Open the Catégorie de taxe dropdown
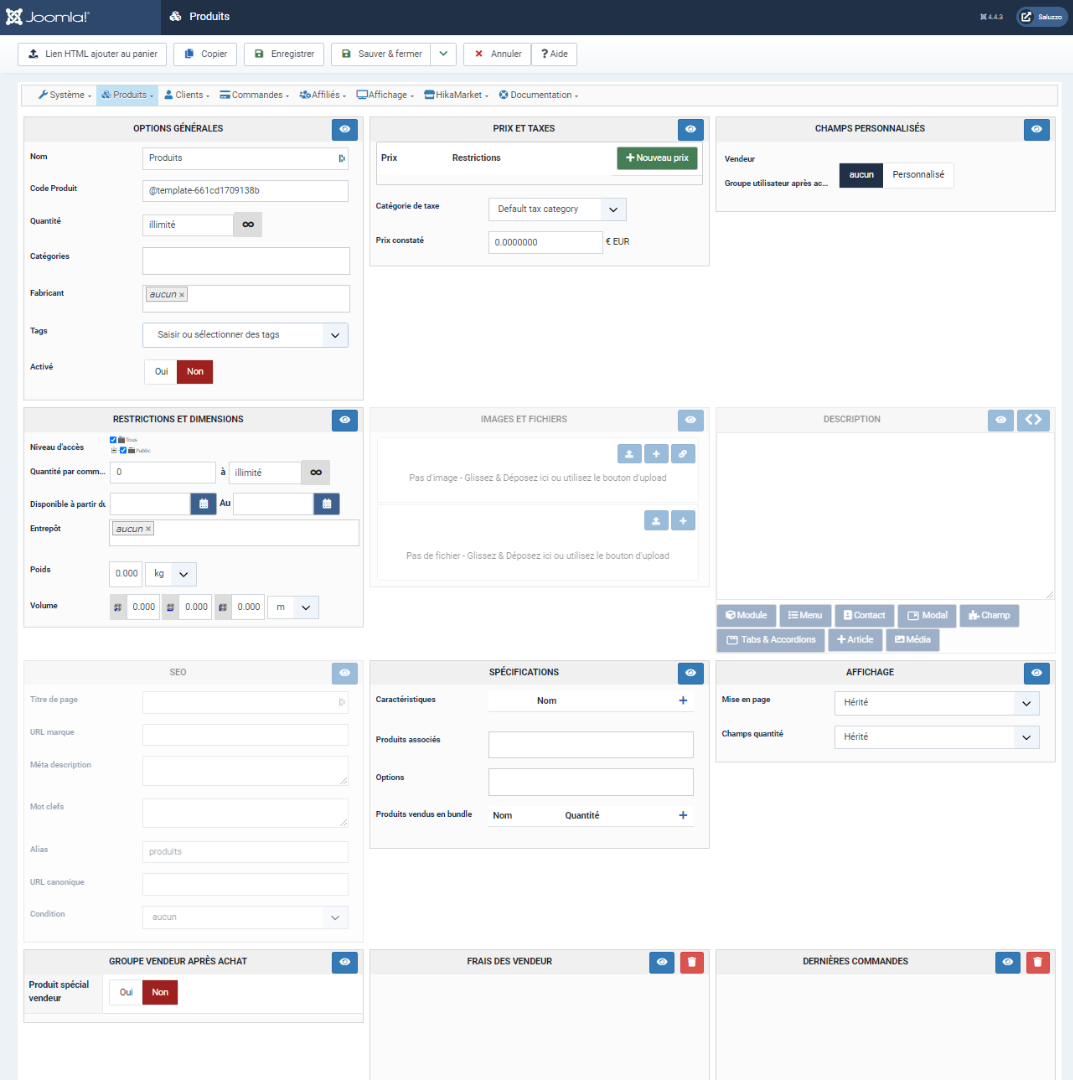1073x1080 pixels. pyautogui.click(x=557, y=209)
